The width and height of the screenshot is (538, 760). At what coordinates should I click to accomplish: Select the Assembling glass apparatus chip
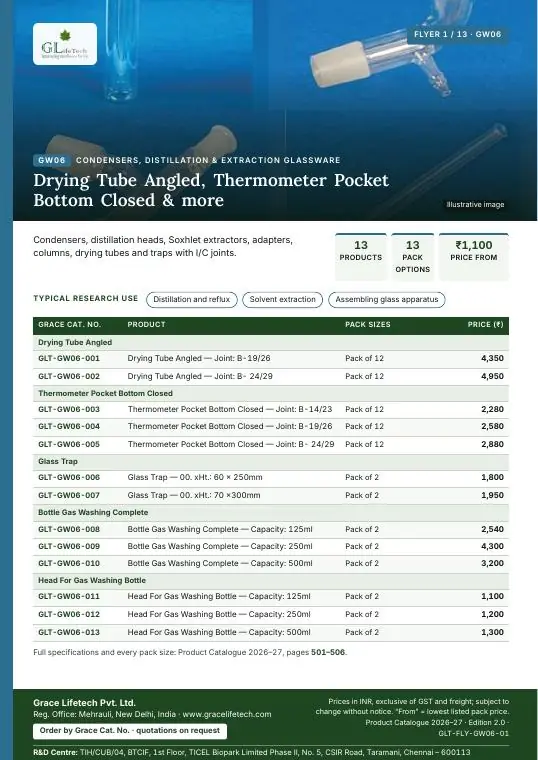pos(387,300)
